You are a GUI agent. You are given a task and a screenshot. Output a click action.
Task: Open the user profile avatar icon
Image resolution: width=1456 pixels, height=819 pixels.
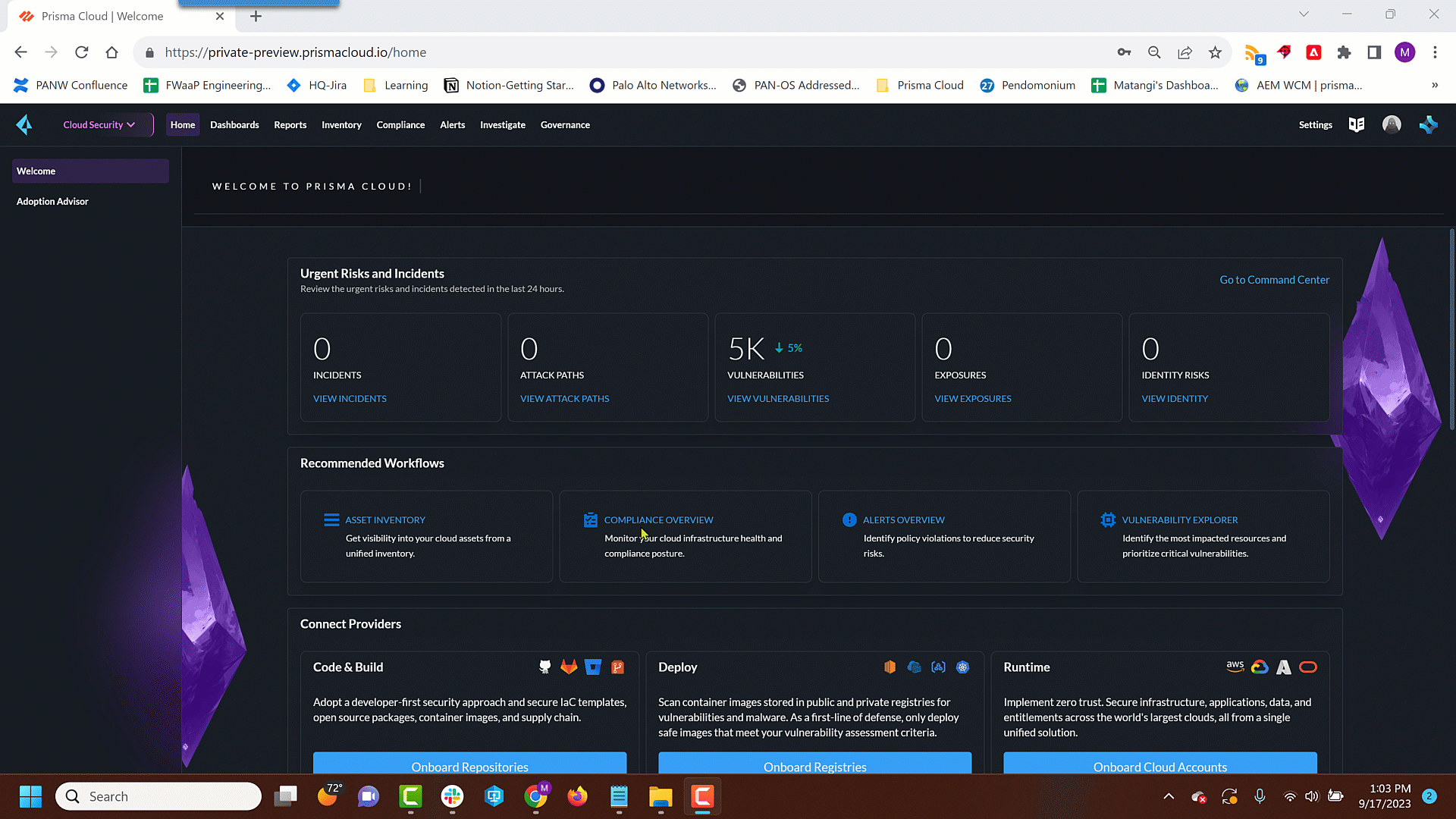point(1392,124)
